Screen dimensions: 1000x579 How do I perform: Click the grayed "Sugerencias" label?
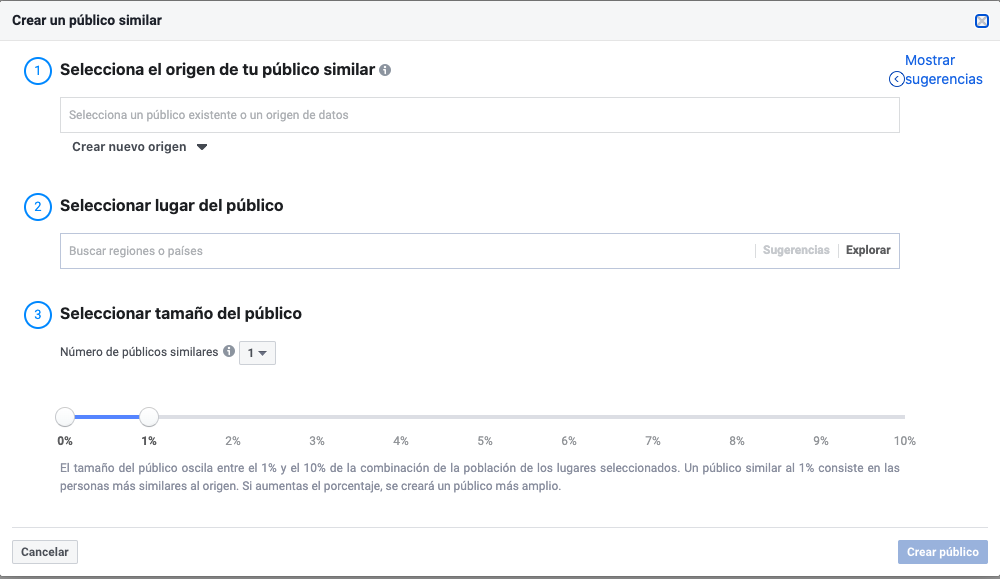(x=796, y=250)
